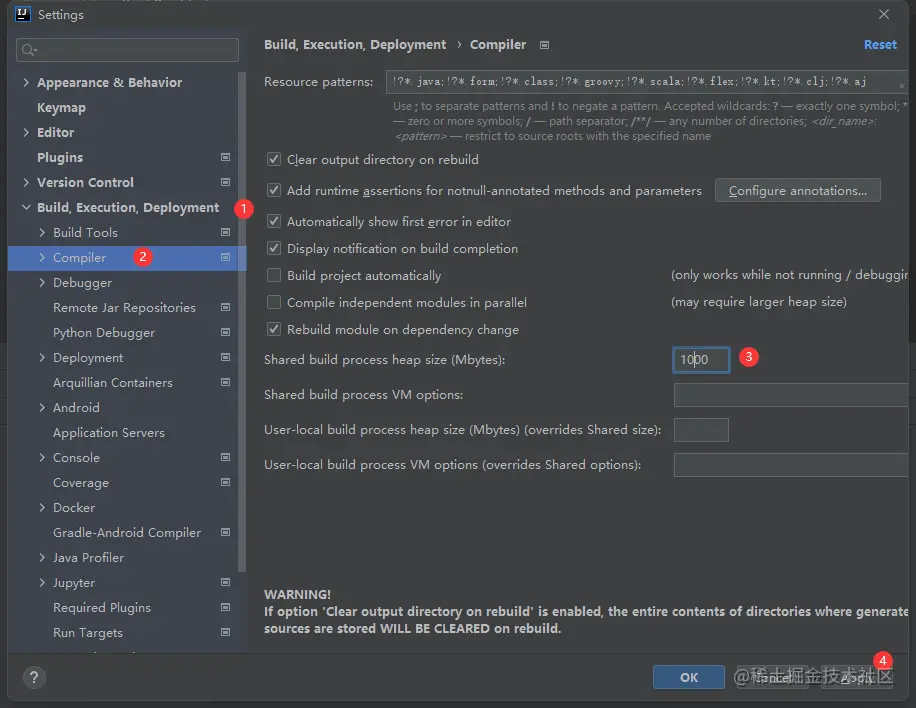Image resolution: width=916 pixels, height=708 pixels.
Task: Click the project icon beside Console
Action: pos(225,457)
